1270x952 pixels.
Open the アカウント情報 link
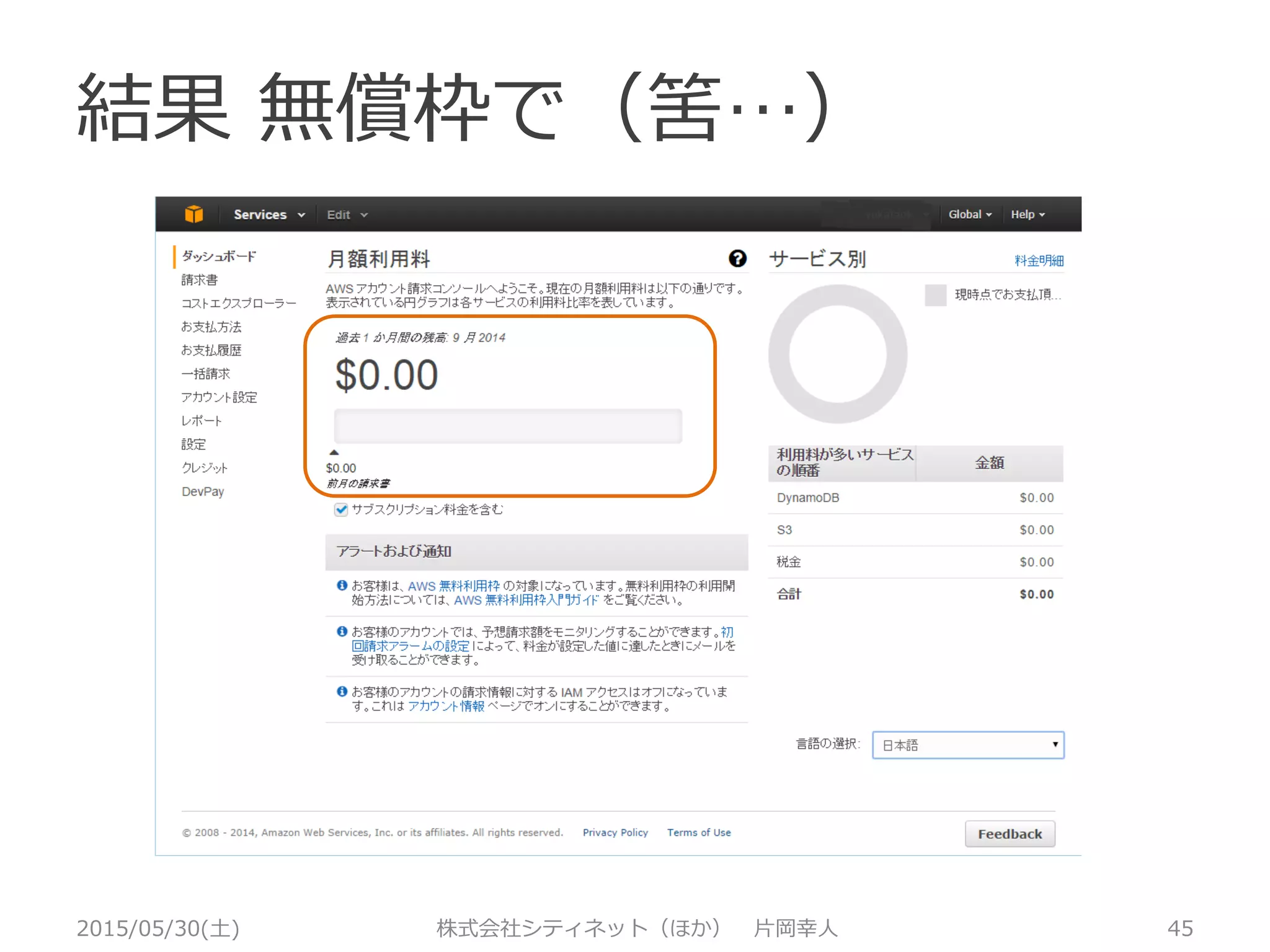point(446,706)
